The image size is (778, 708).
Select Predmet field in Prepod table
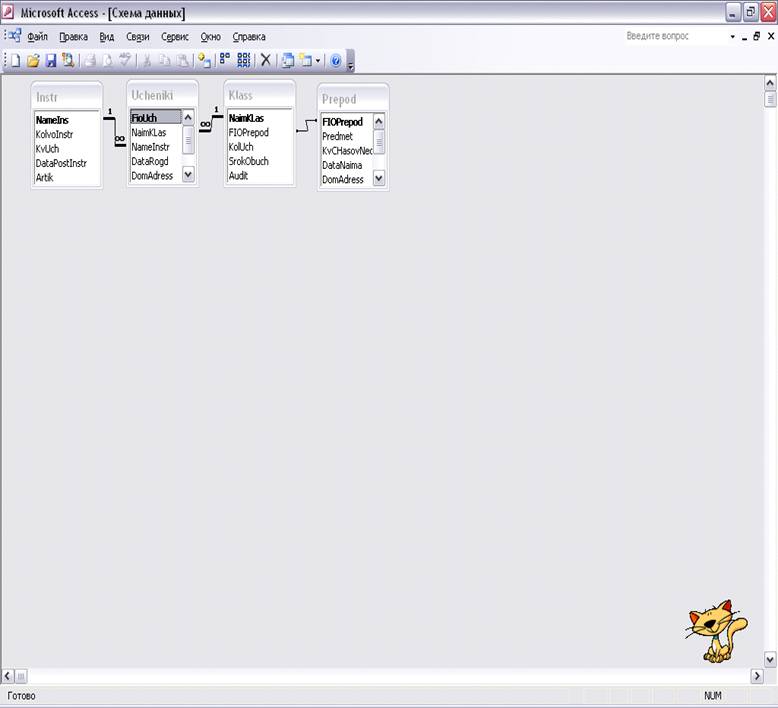(337, 136)
